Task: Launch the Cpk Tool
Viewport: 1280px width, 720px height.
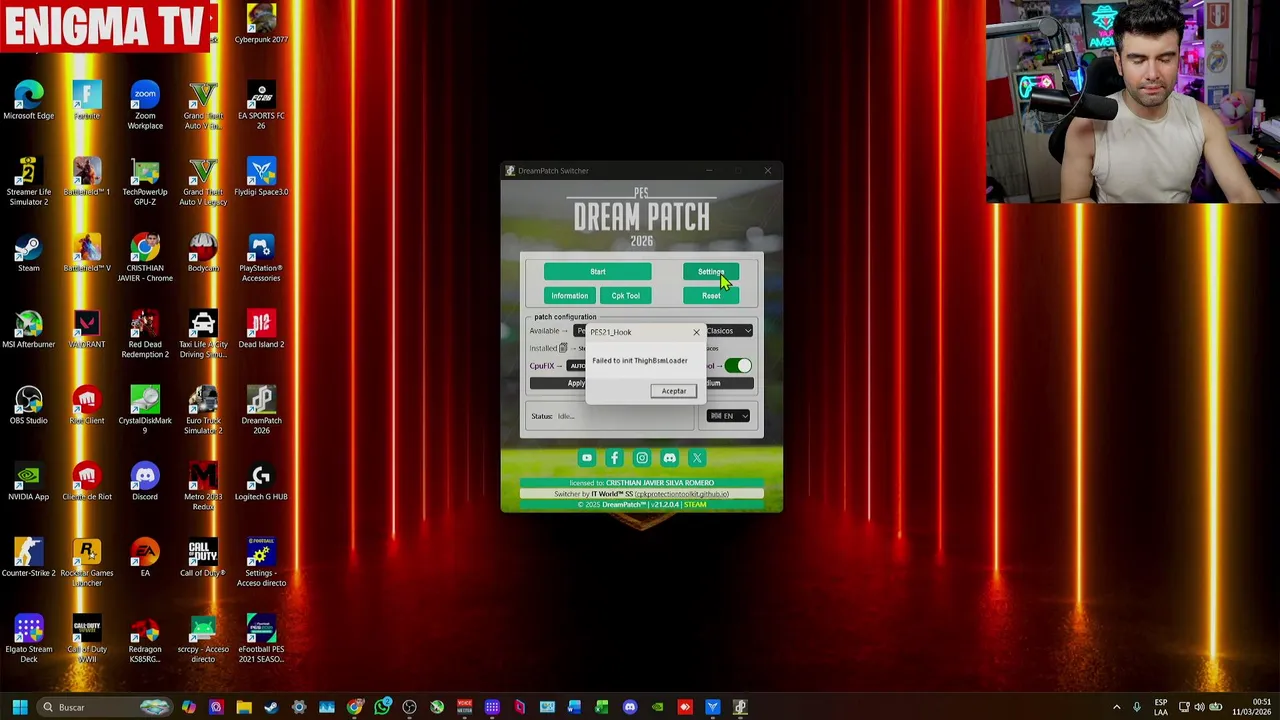Action: pyautogui.click(x=626, y=296)
